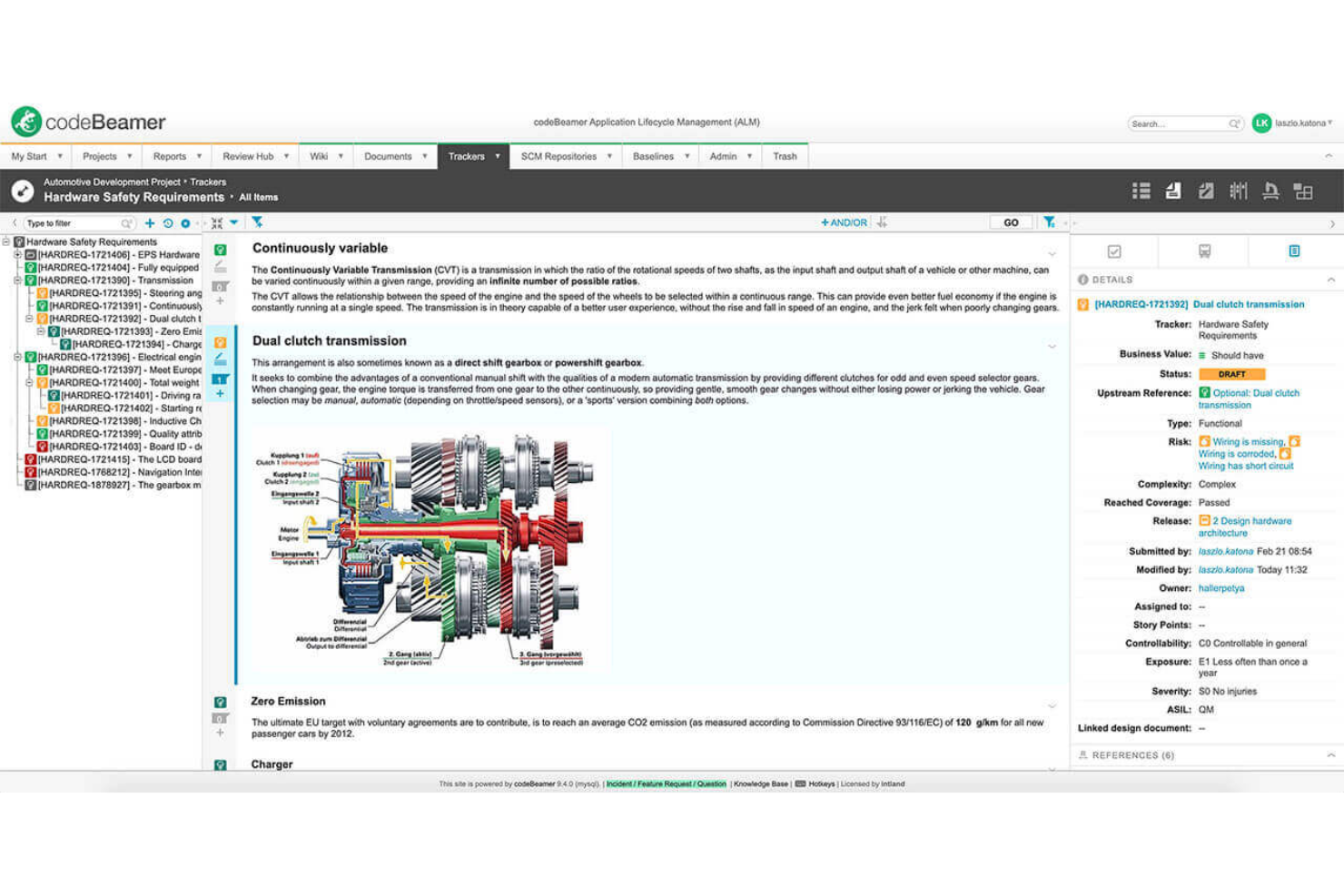The width and height of the screenshot is (1344, 896).
Task: Collapse the Hardware Safety Requirements root node
Action: (x=6, y=242)
